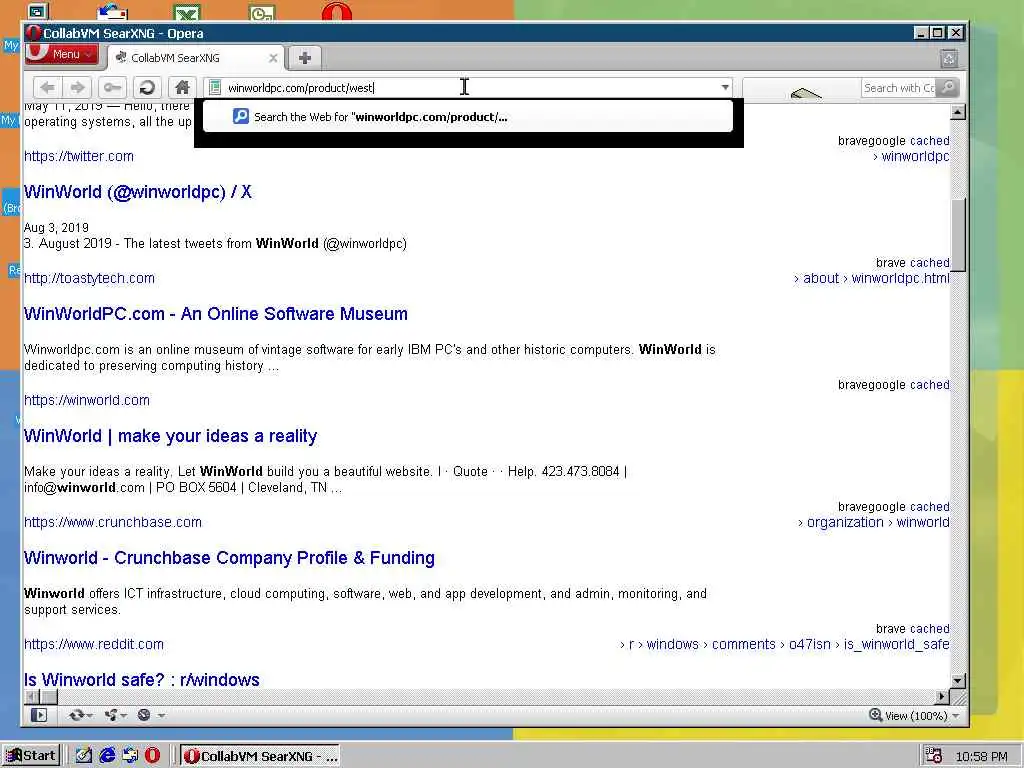Image resolution: width=1024 pixels, height=768 pixels.
Task: Click 'cached' link above crunchbase result
Action: pyautogui.click(x=930, y=507)
